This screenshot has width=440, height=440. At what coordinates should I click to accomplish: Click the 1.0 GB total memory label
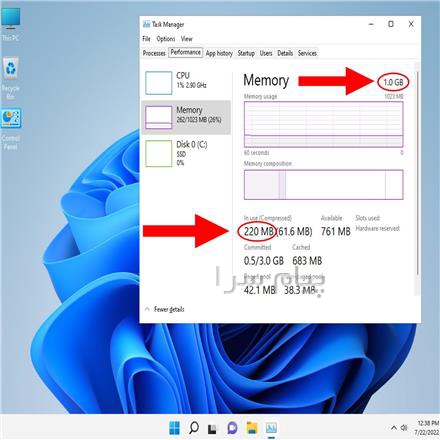(x=393, y=82)
